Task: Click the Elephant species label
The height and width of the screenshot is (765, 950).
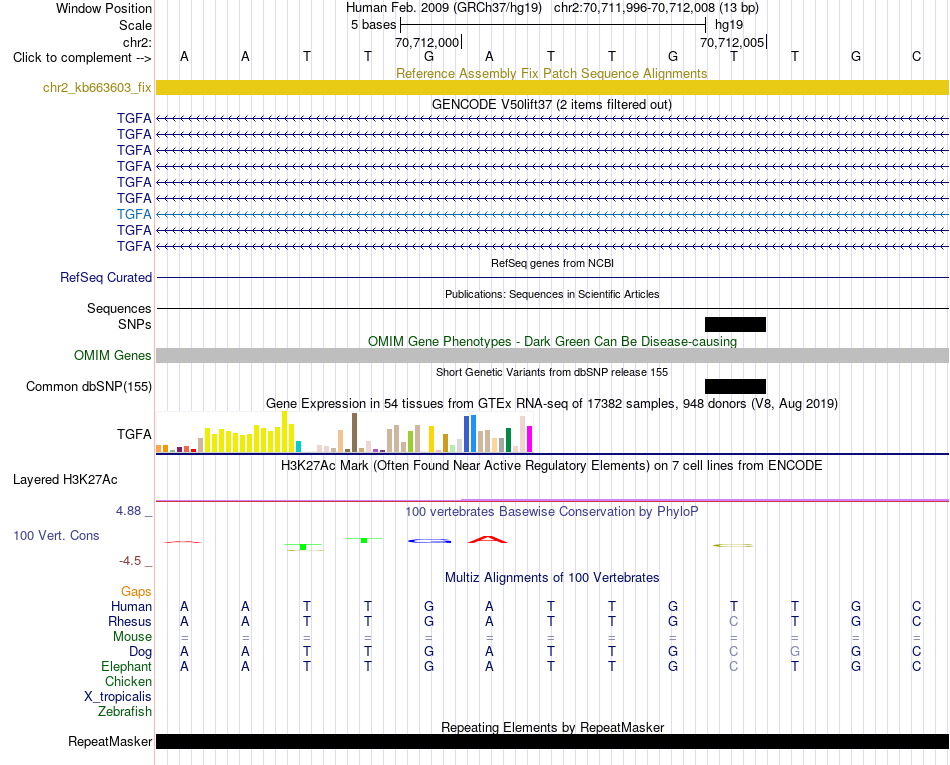Action: pyautogui.click(x=126, y=666)
